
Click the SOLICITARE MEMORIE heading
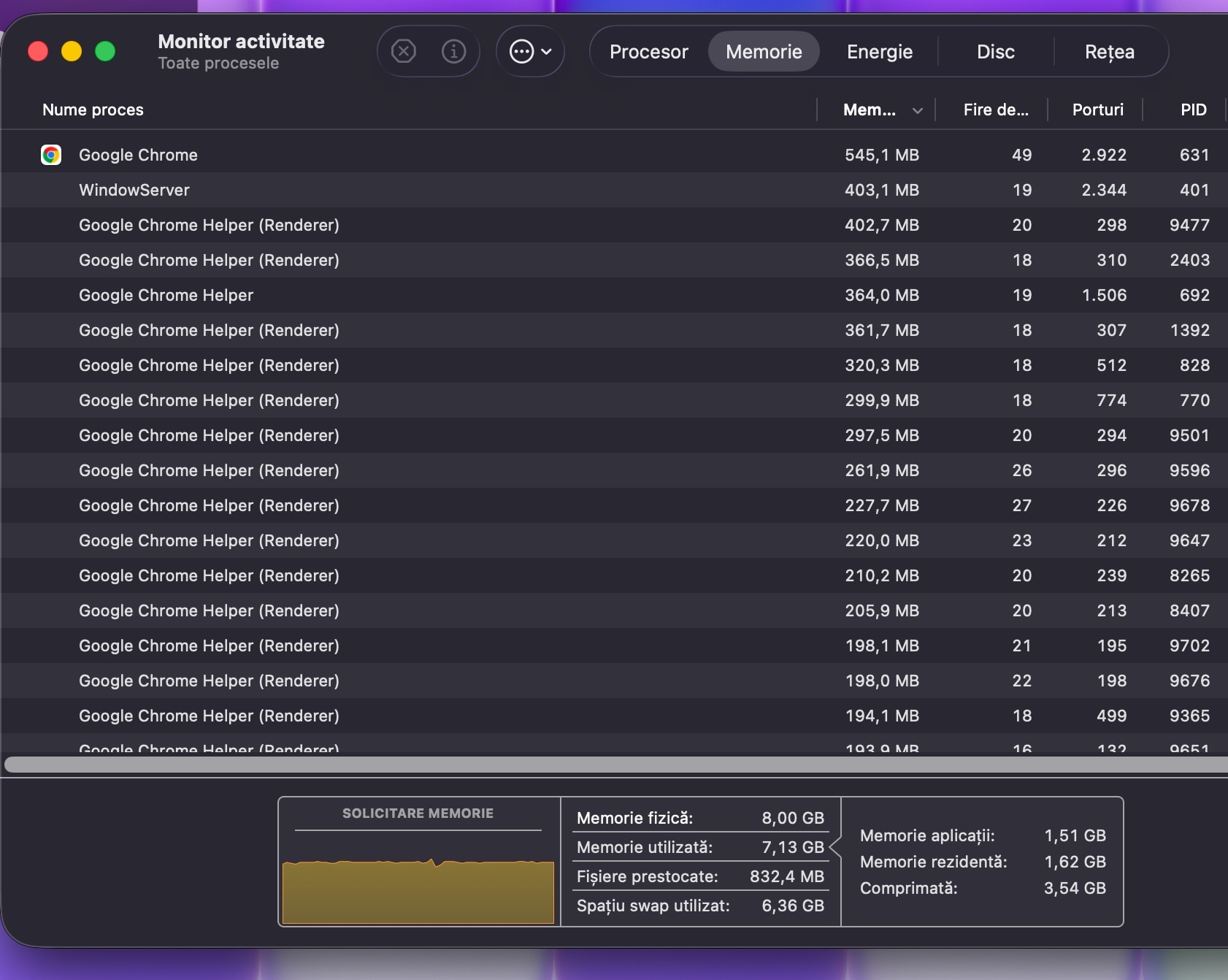(418, 814)
